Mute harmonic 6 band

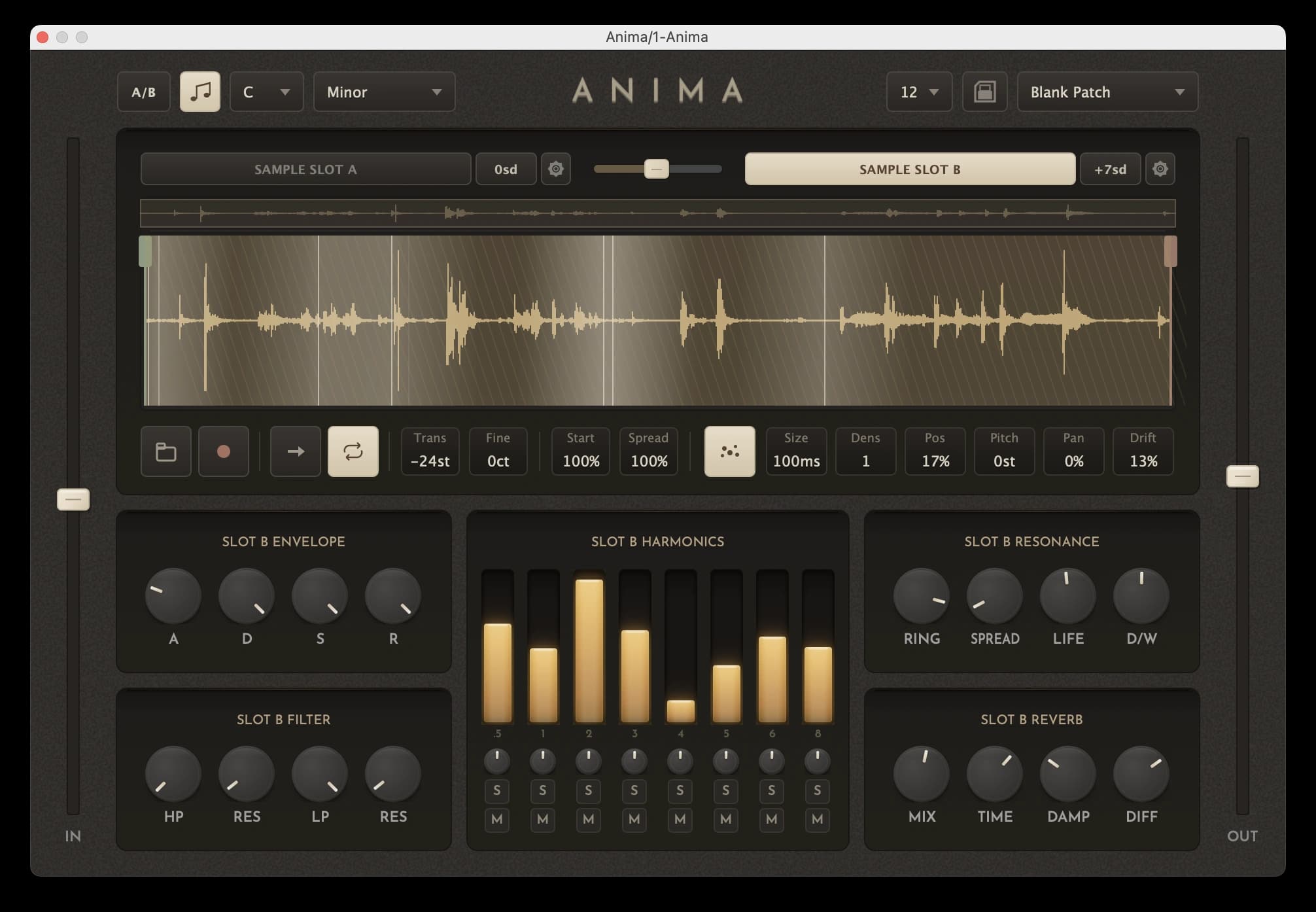pos(772,819)
